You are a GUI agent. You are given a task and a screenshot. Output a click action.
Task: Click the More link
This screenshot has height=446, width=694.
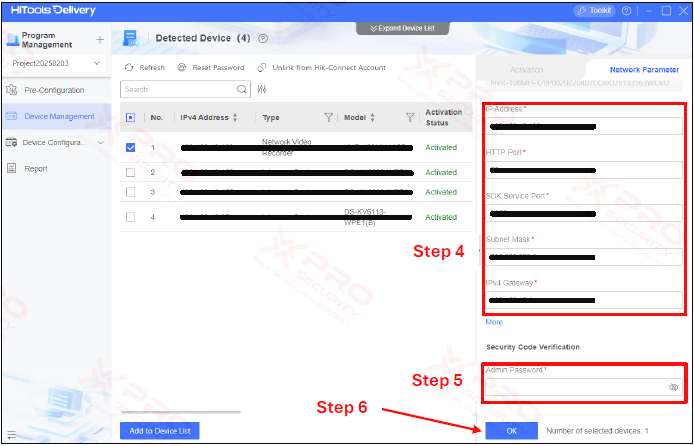494,322
